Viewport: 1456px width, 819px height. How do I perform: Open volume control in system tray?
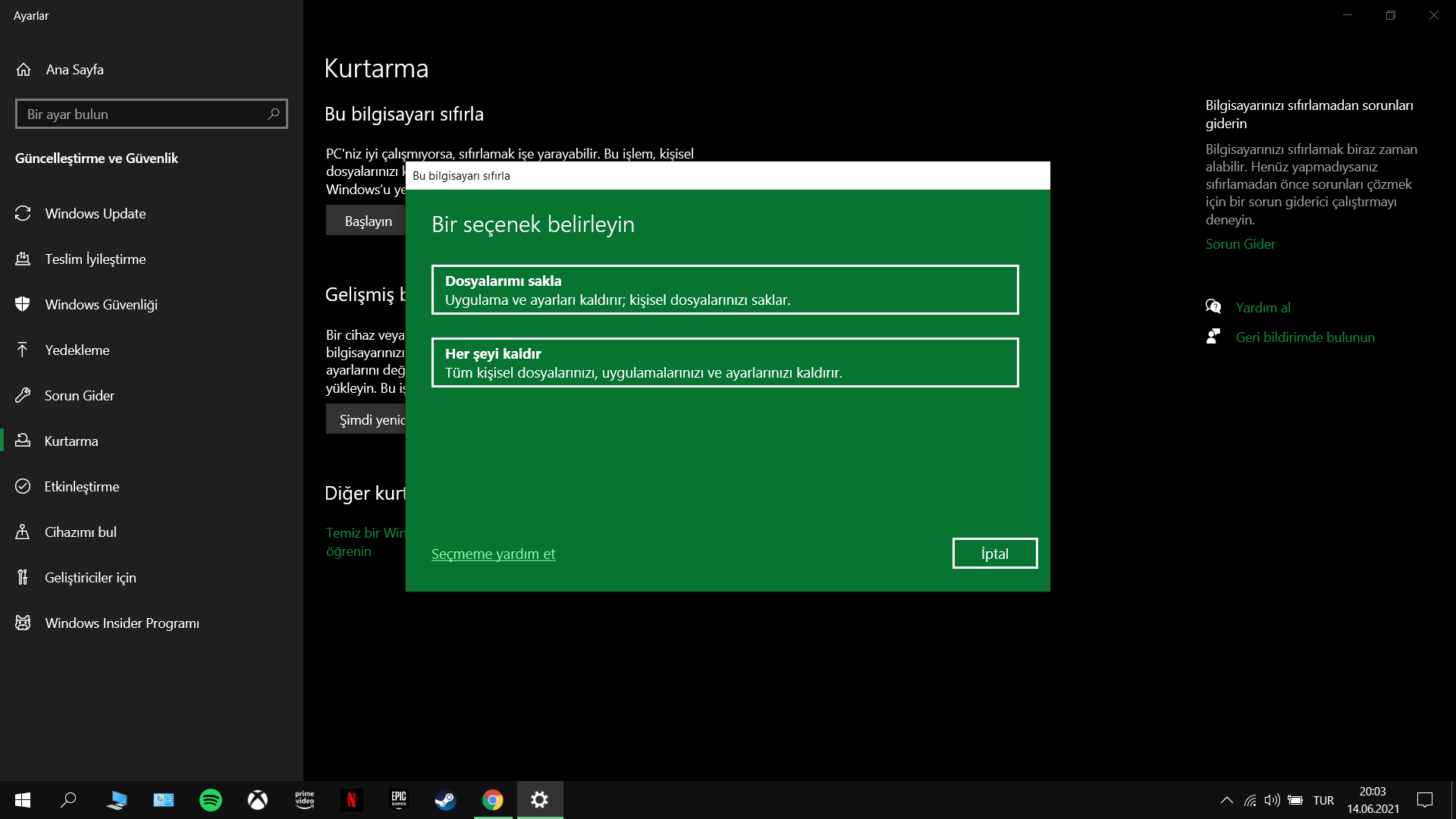pos(1272,800)
